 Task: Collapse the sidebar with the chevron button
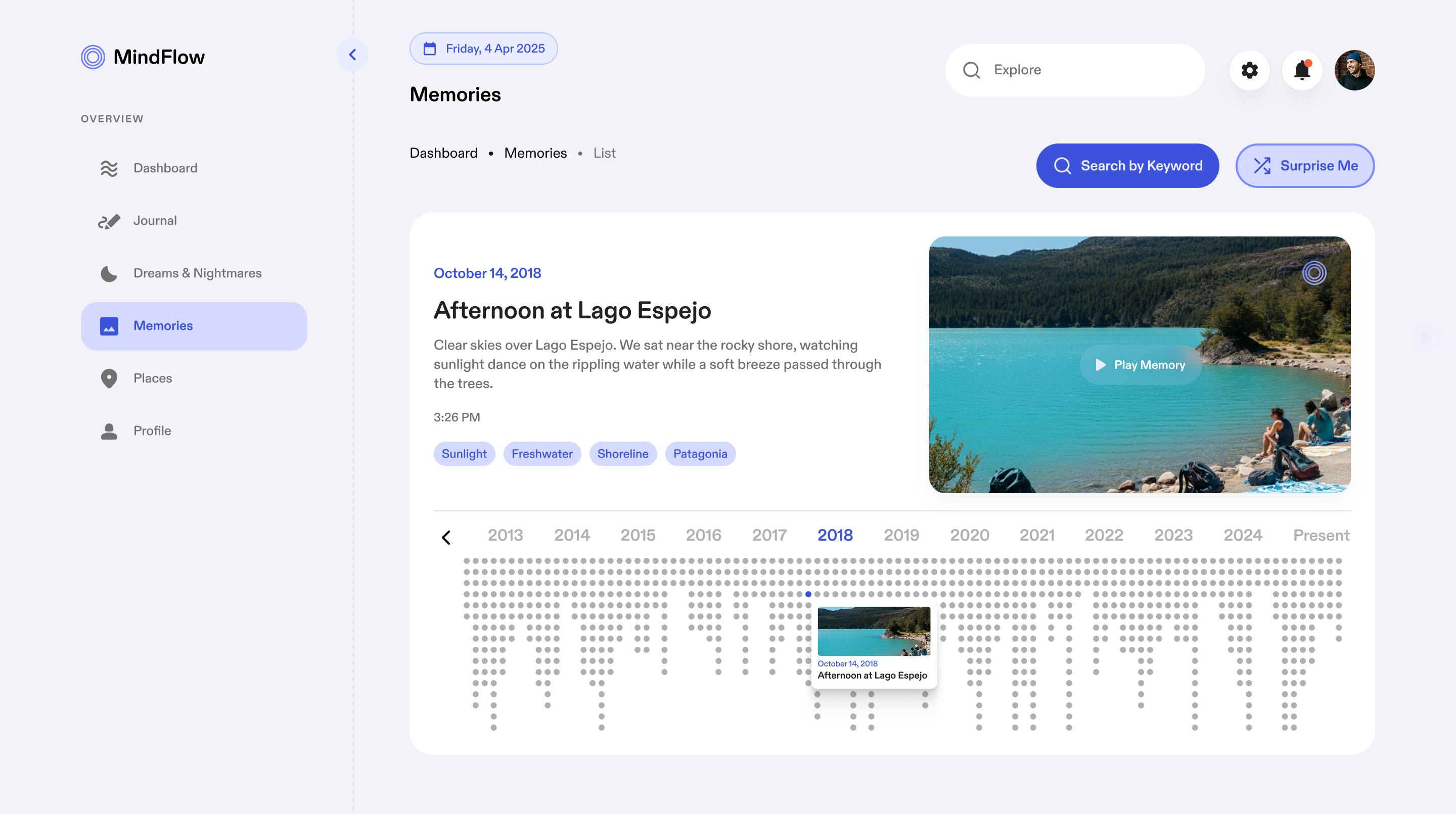pyautogui.click(x=353, y=55)
